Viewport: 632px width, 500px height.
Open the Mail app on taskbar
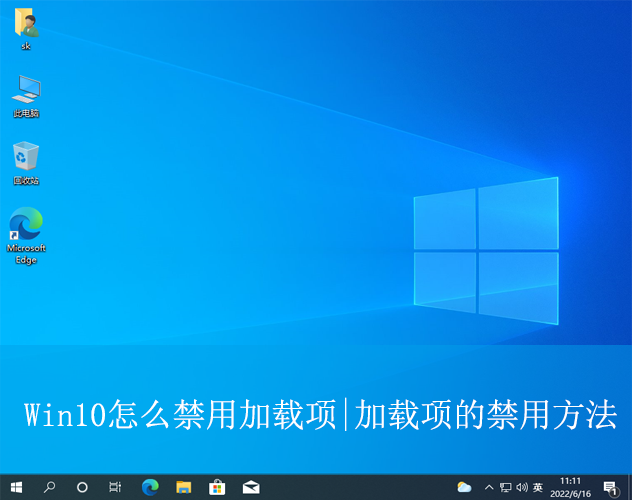(x=250, y=487)
